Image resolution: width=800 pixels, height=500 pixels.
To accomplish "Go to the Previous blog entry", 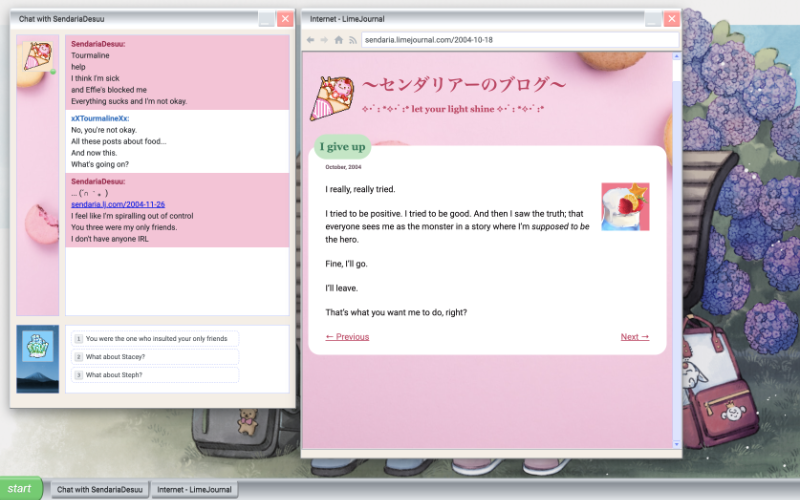I will pos(347,337).
